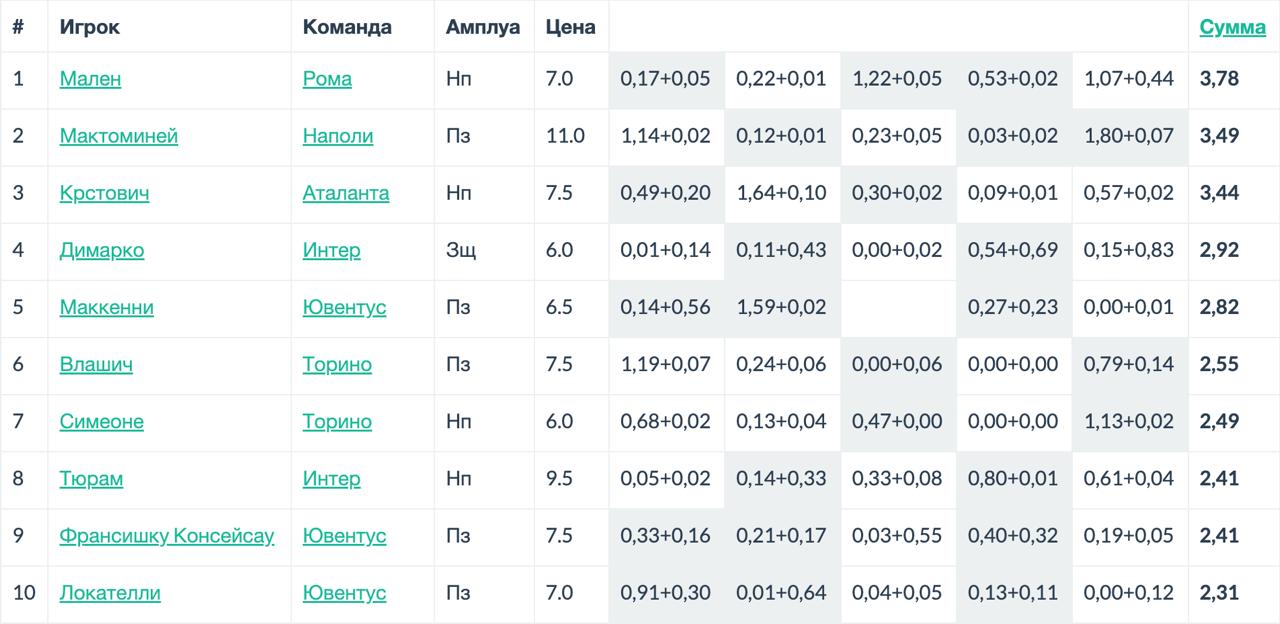Open player link Мактоминей
The image size is (1280, 624).
pyautogui.click(x=119, y=136)
